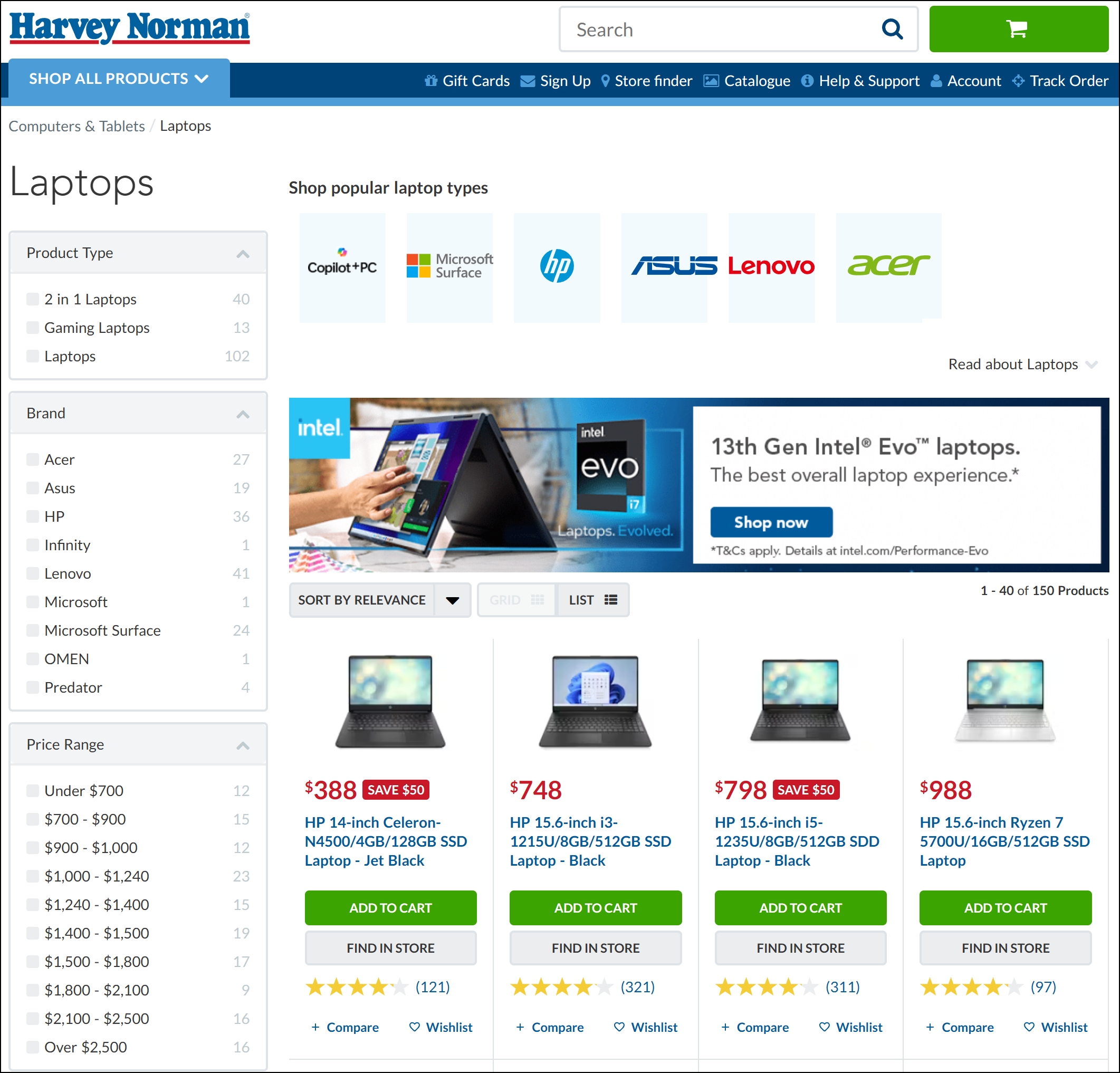Click into the Search input field
The width and height of the screenshot is (1120, 1073).
(x=720, y=29)
